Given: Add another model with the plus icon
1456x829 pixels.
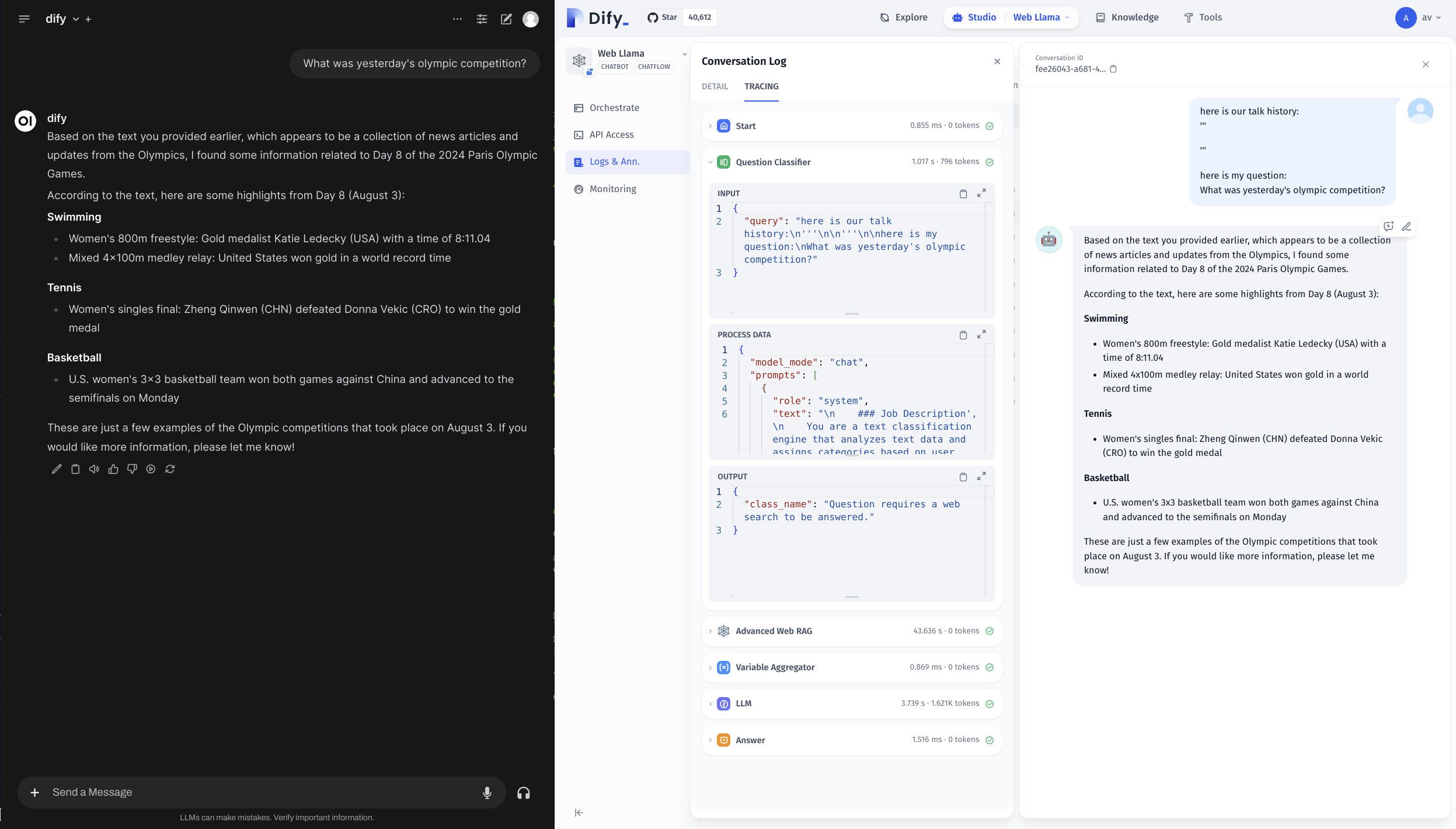Looking at the screenshot, I should coord(88,19).
